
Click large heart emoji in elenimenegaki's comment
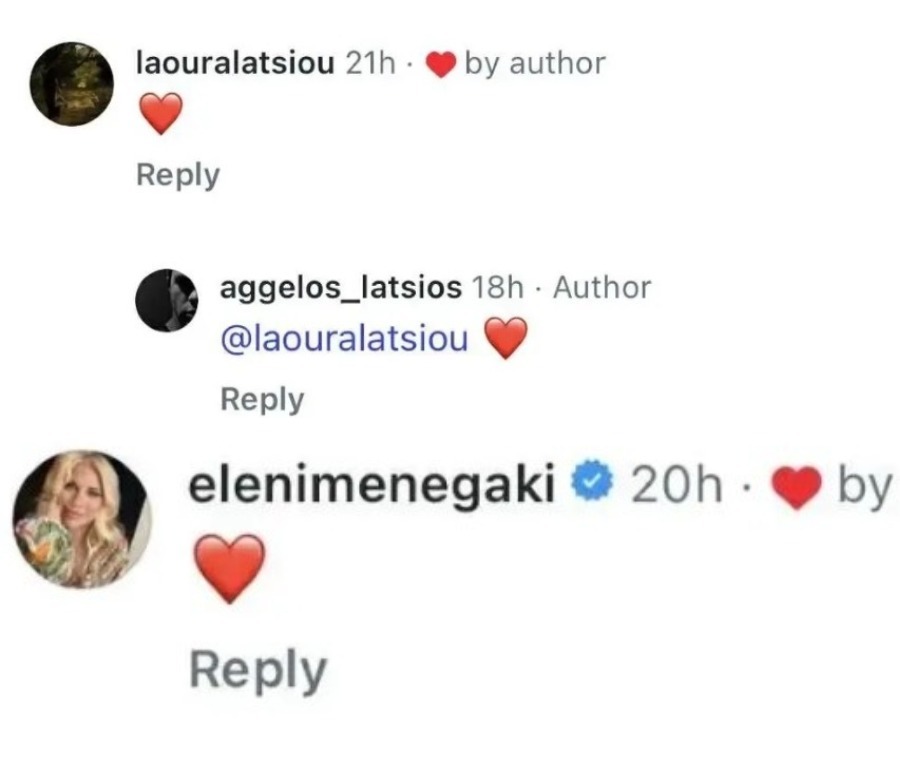(x=230, y=568)
